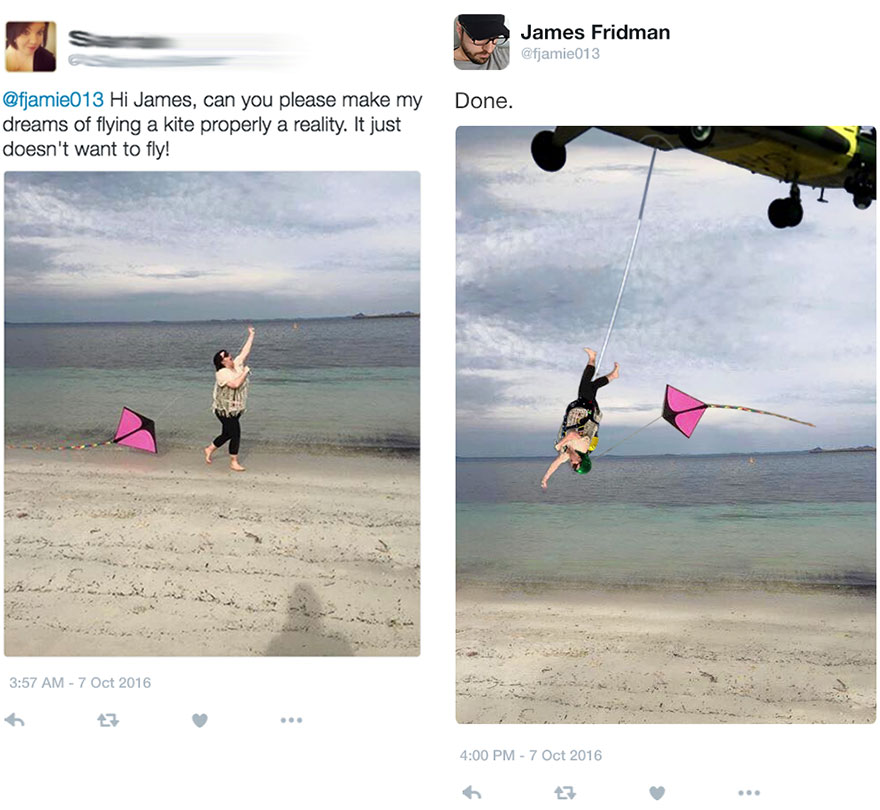Like James Fridman's Done tweet
Image resolution: width=880 pixels, height=810 pixels.
point(657,793)
